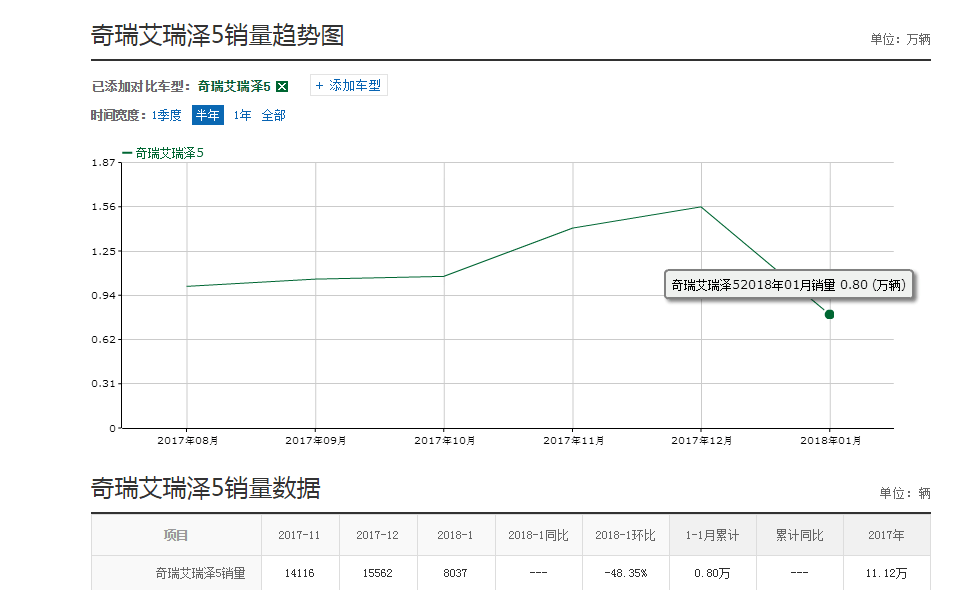Click the 1.87 y-axis value

pos(103,162)
